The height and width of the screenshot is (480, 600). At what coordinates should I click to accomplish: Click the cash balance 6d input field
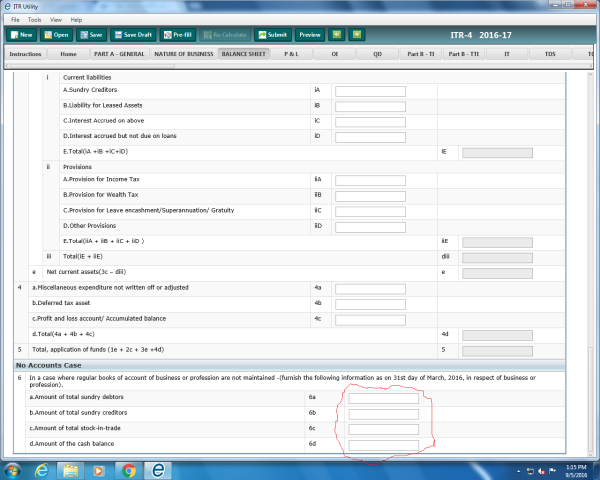[383, 444]
